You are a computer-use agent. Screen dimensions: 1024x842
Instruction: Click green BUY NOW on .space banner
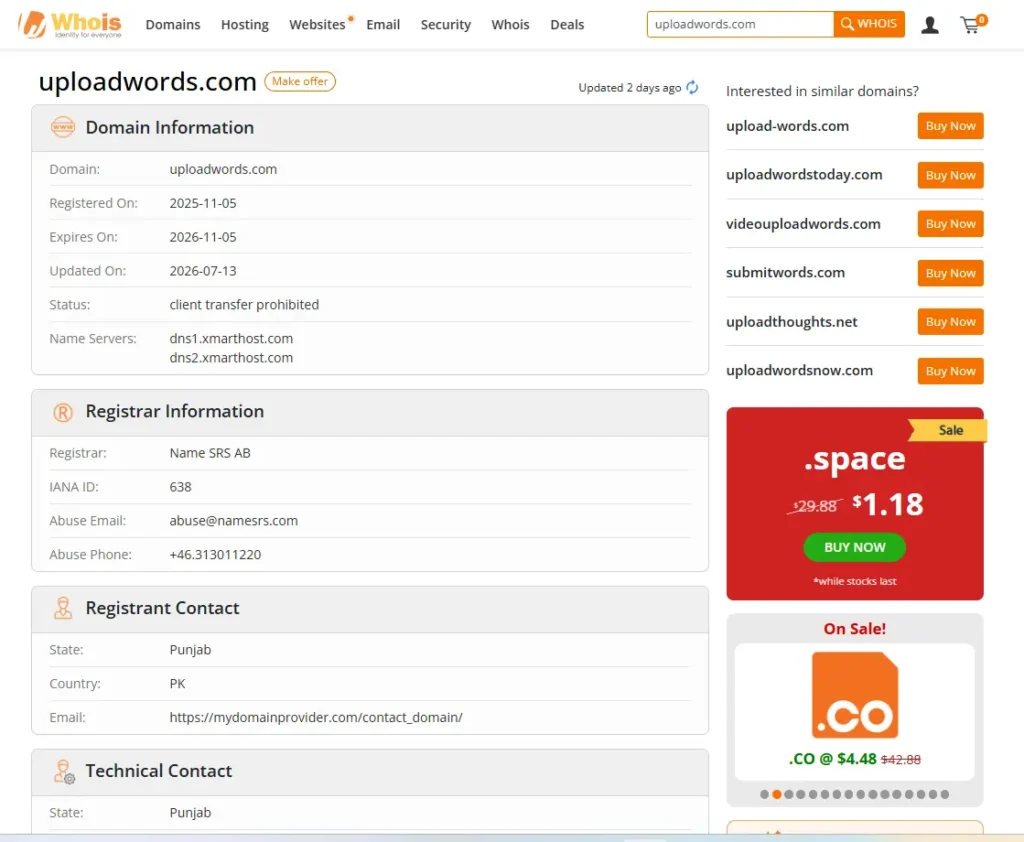click(855, 547)
